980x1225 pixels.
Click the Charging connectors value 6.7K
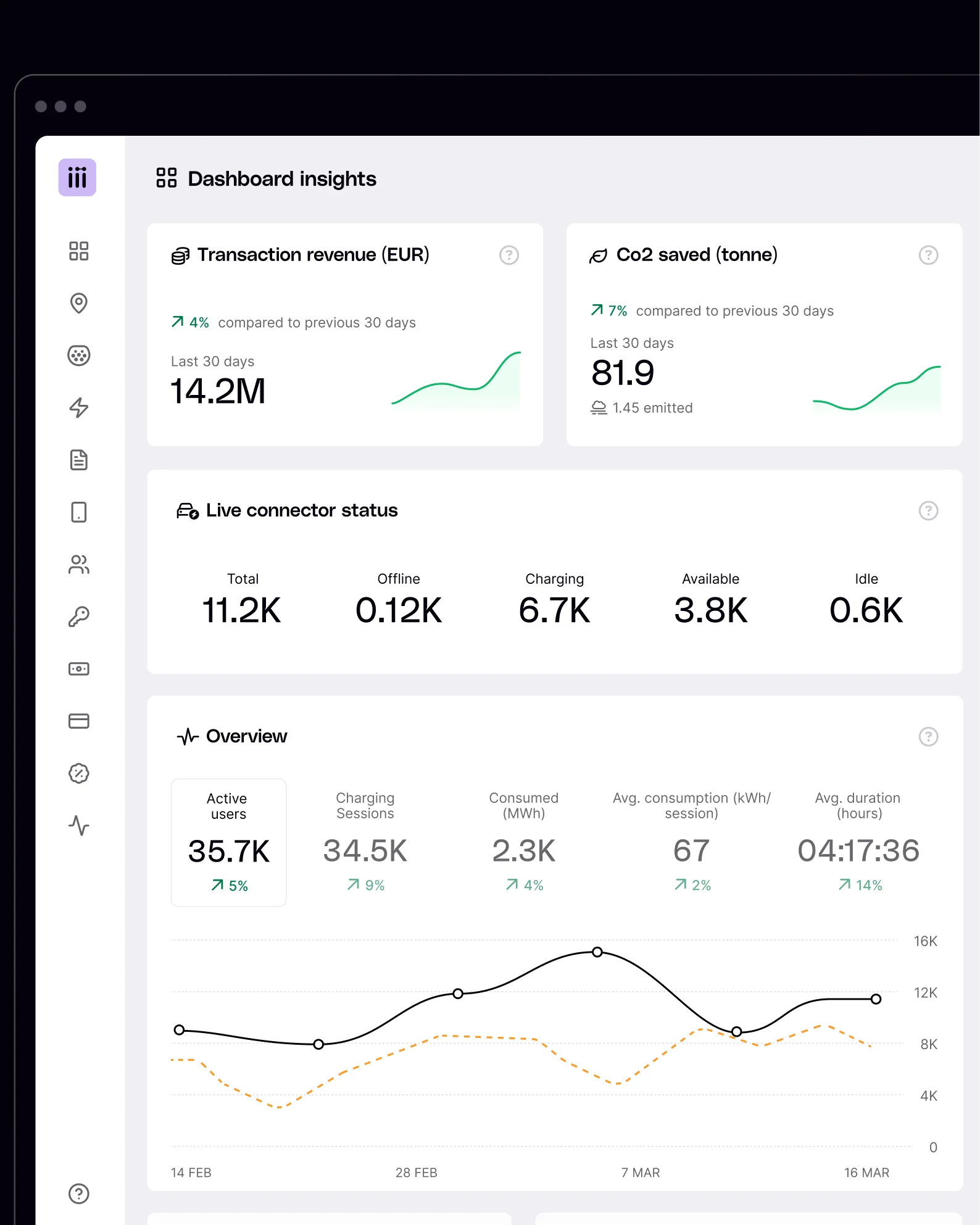(555, 610)
